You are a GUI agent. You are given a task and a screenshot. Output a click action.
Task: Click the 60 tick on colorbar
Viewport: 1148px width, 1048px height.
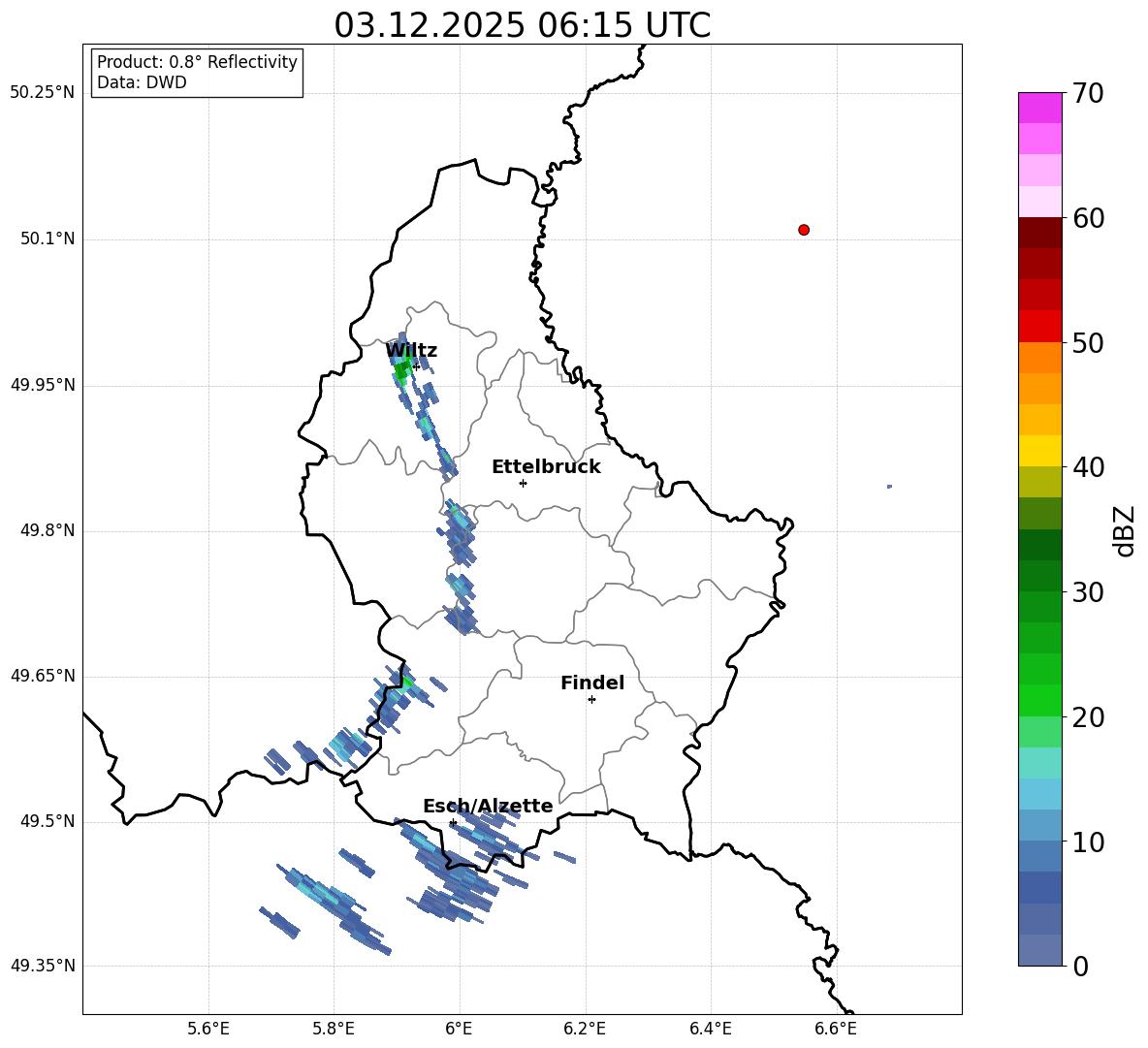click(1088, 218)
